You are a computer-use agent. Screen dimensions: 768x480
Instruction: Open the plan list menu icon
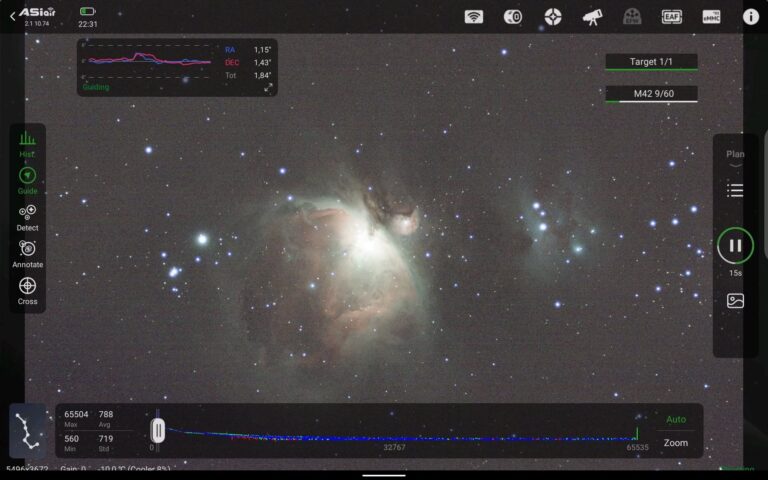pyautogui.click(x=735, y=190)
